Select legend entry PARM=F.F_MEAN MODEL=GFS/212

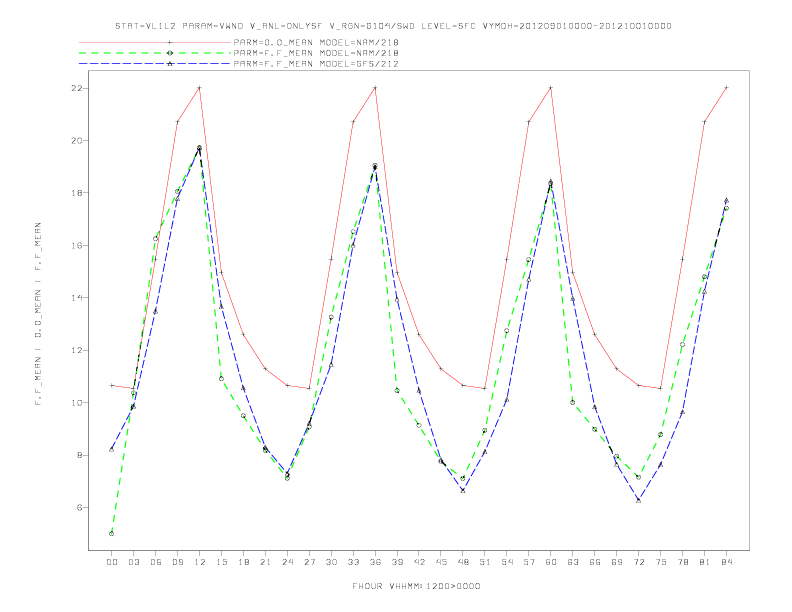click(316, 64)
